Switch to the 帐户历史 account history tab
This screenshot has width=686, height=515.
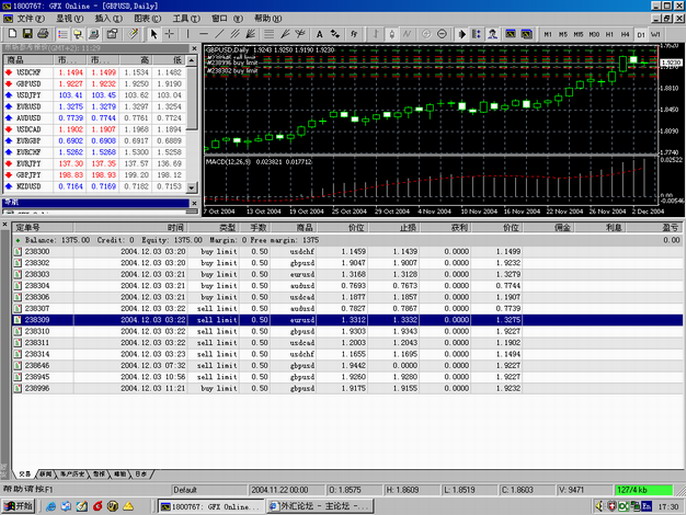pyautogui.click(x=71, y=473)
